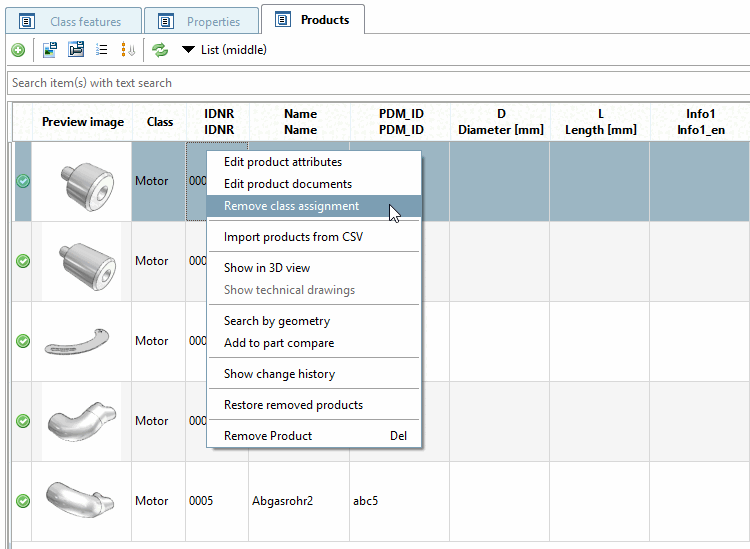Click Import products from CSV
The height and width of the screenshot is (549, 750).
point(293,237)
